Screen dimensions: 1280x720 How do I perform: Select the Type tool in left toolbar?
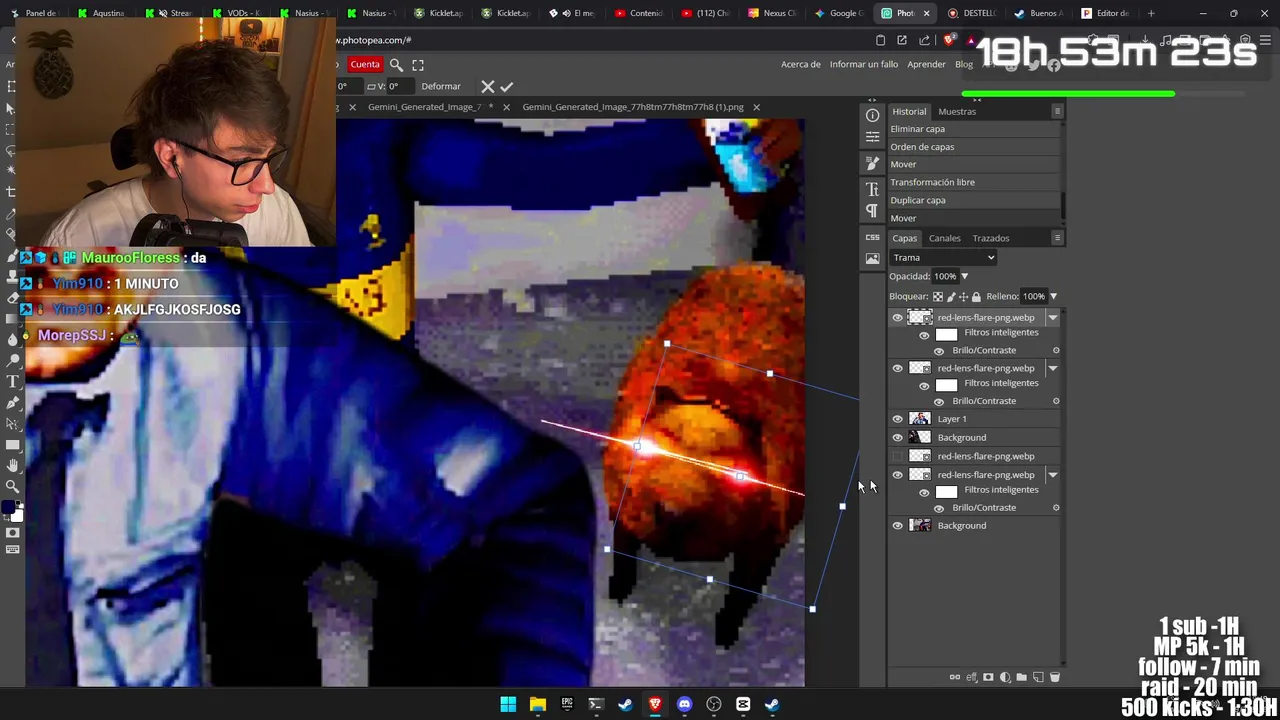point(12,382)
